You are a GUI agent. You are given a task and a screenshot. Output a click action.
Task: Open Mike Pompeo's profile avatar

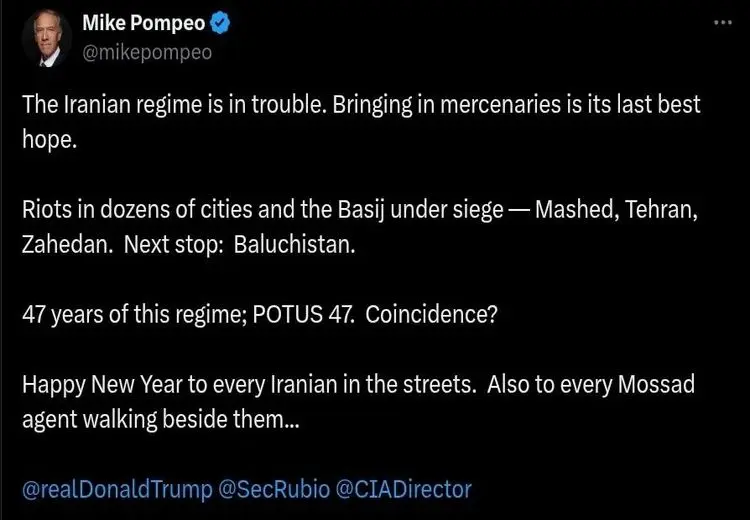pos(47,37)
